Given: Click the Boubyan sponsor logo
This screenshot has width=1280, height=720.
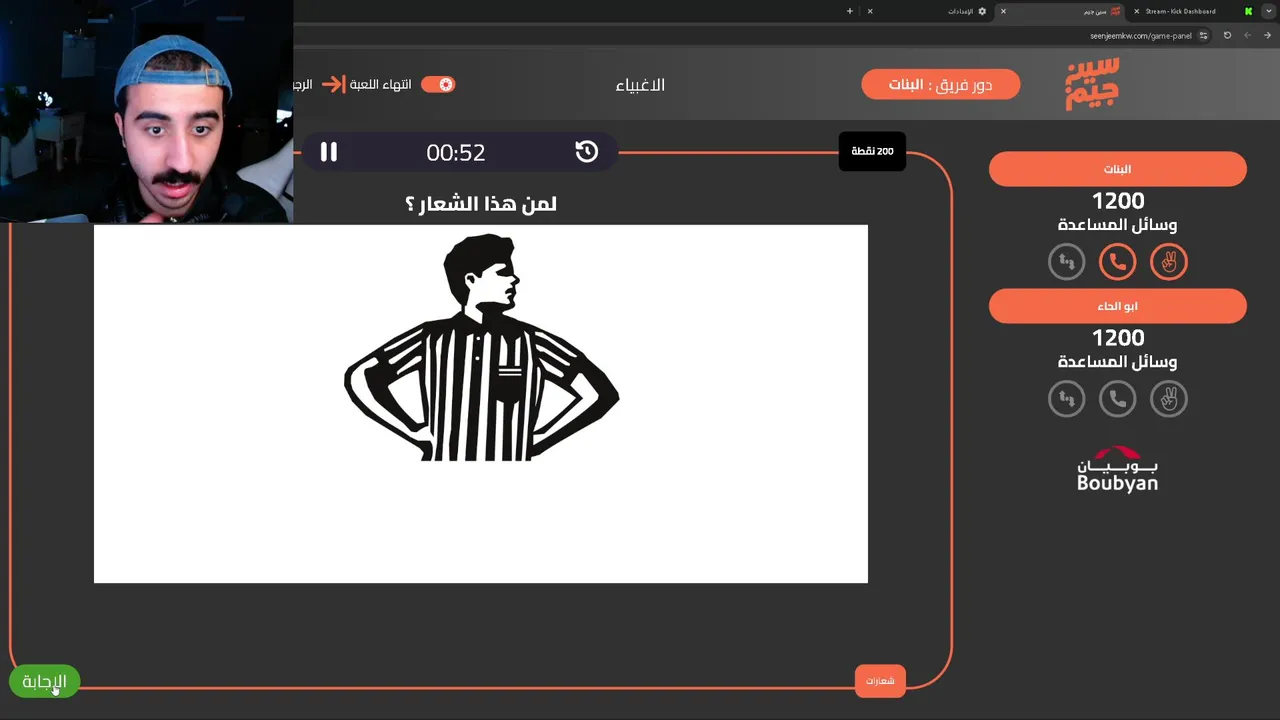Looking at the screenshot, I should 1117,469.
